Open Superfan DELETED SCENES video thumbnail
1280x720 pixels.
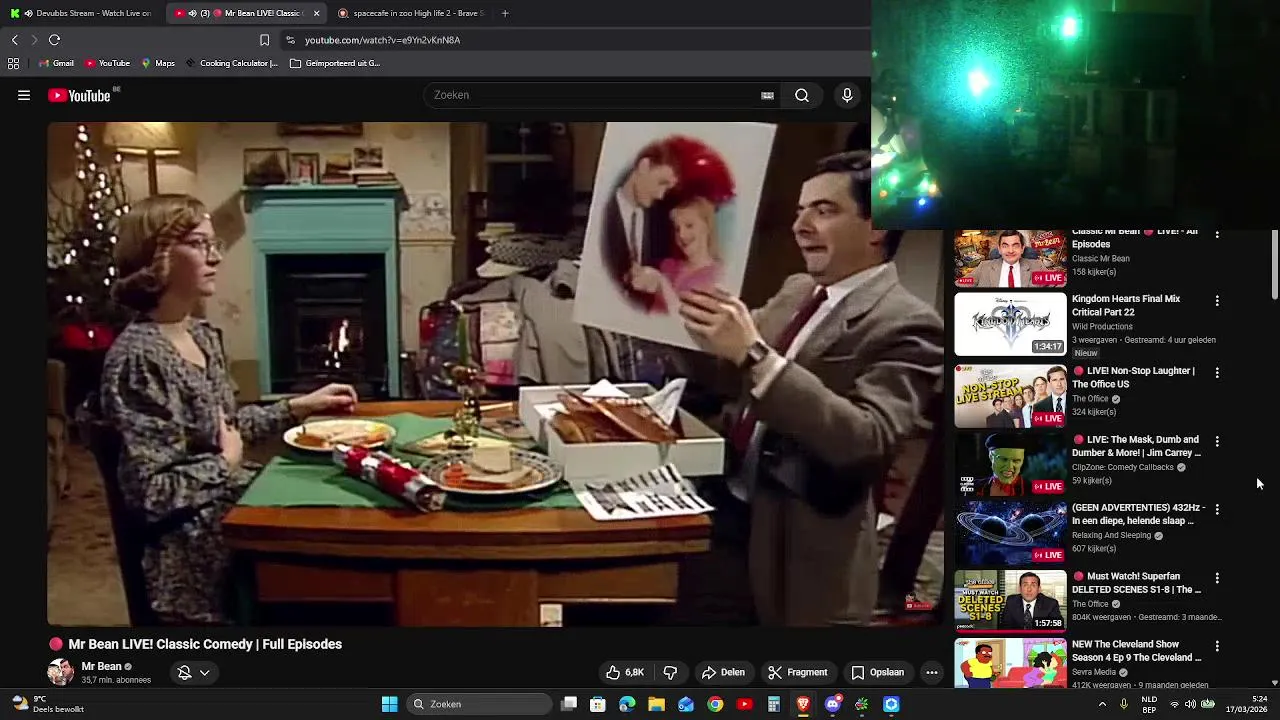tap(1010, 602)
